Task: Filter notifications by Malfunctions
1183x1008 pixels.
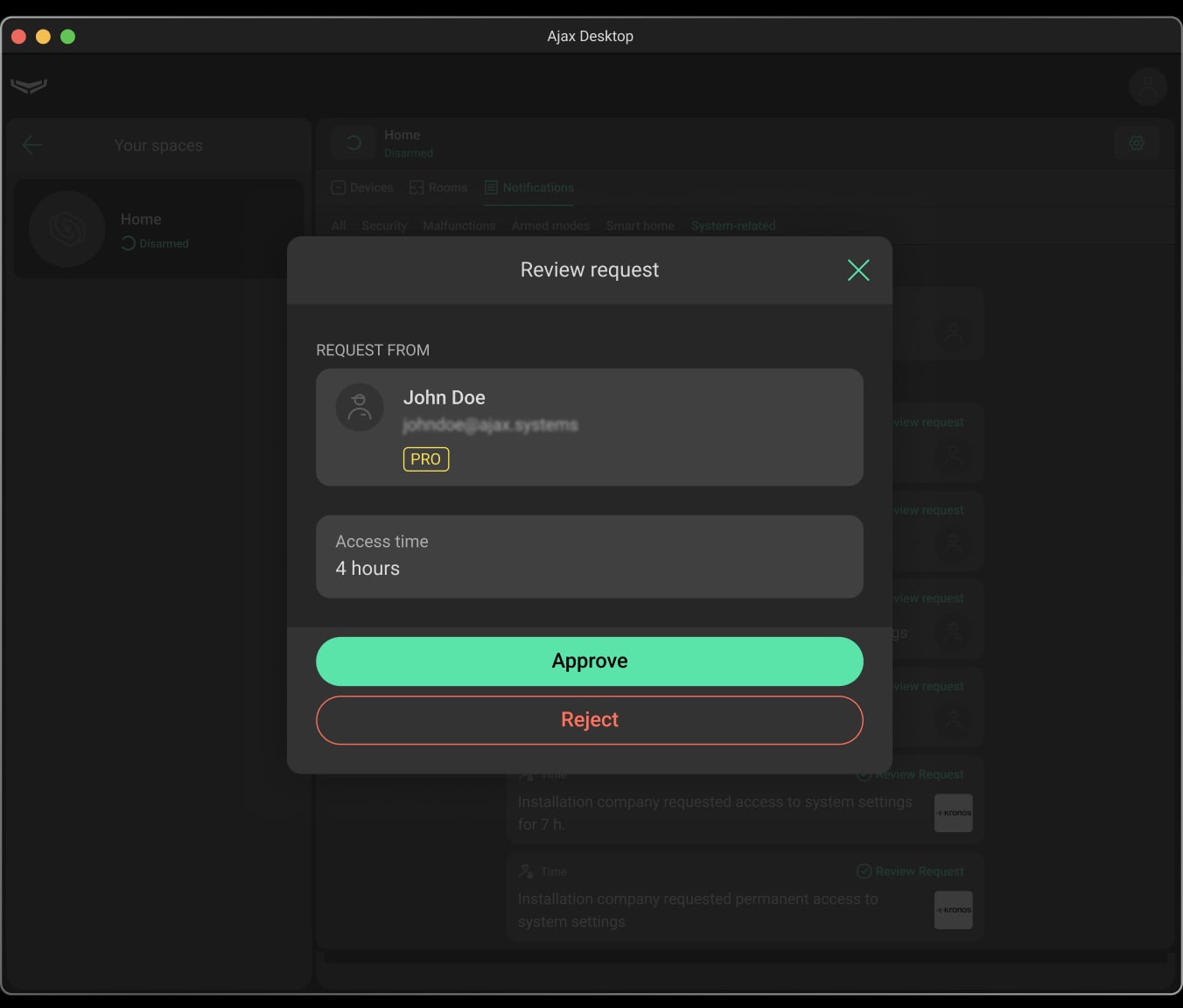Action: [x=458, y=226]
